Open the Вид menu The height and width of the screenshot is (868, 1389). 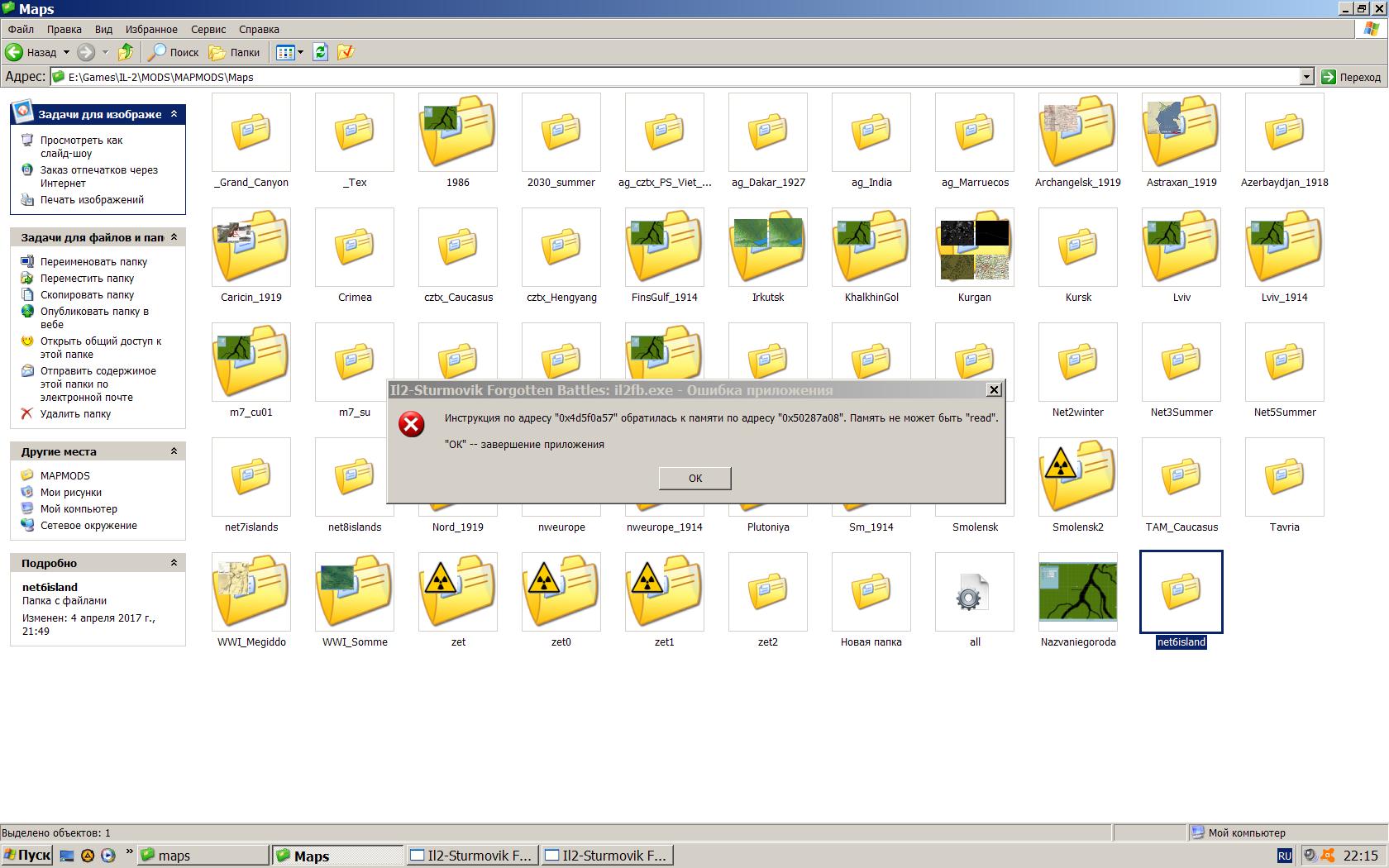click(103, 29)
